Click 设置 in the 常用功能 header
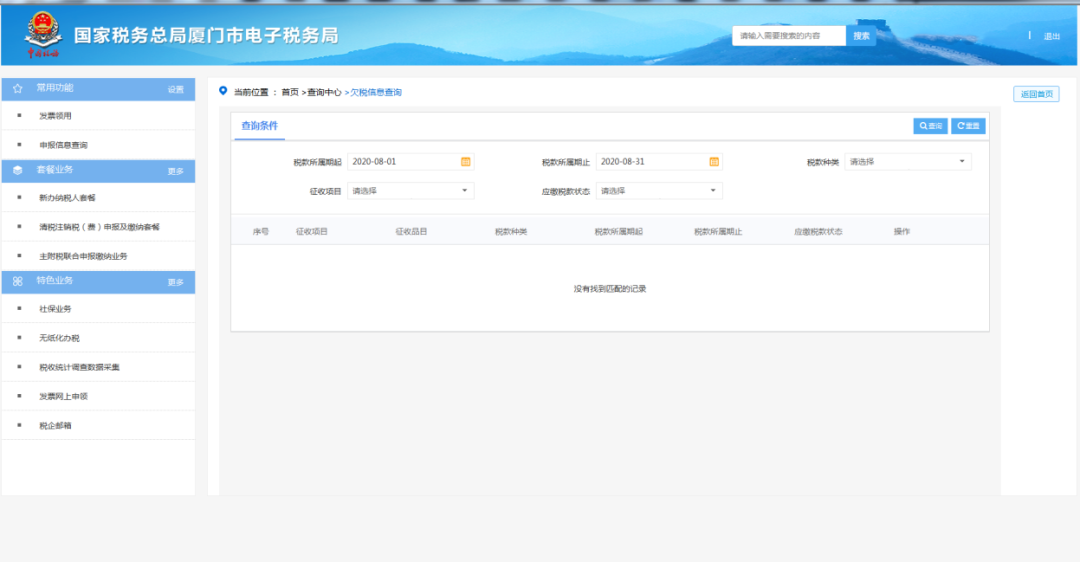The image size is (1080, 562). [176, 90]
